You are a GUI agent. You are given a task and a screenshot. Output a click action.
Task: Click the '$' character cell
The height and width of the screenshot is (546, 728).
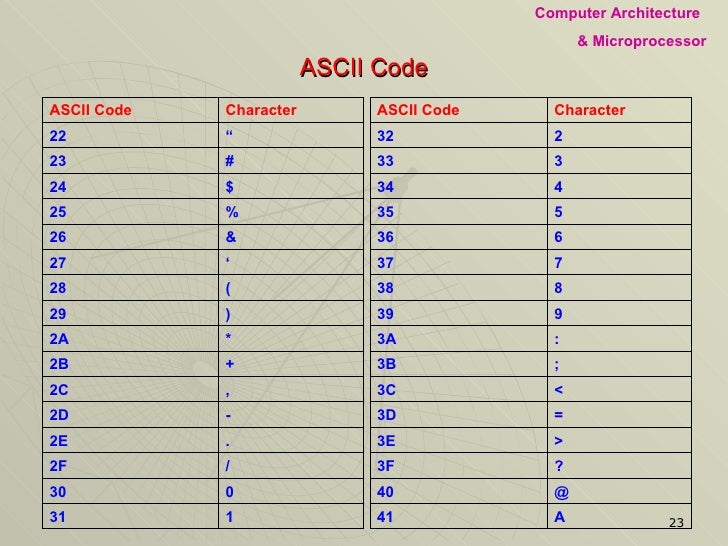291,186
